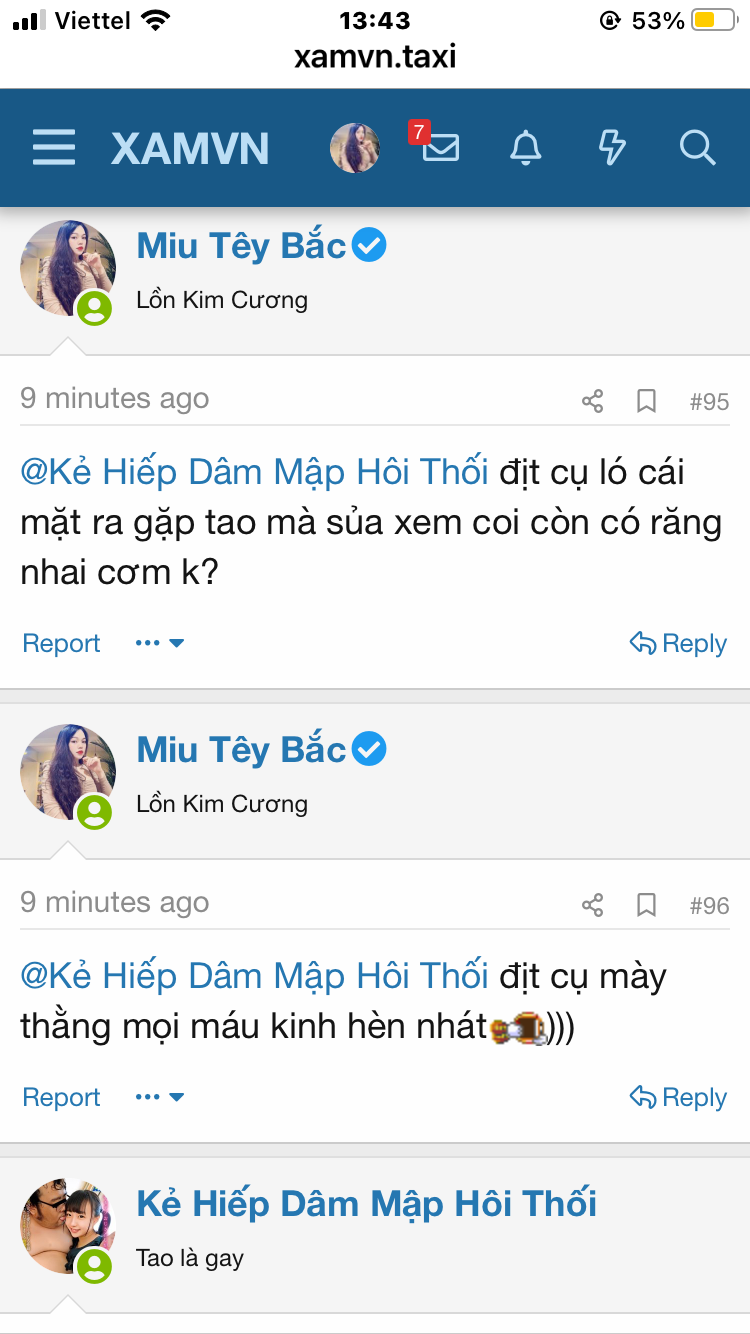750x1334 pixels.
Task: Share post #95 via share icon
Action: pyautogui.click(x=592, y=402)
